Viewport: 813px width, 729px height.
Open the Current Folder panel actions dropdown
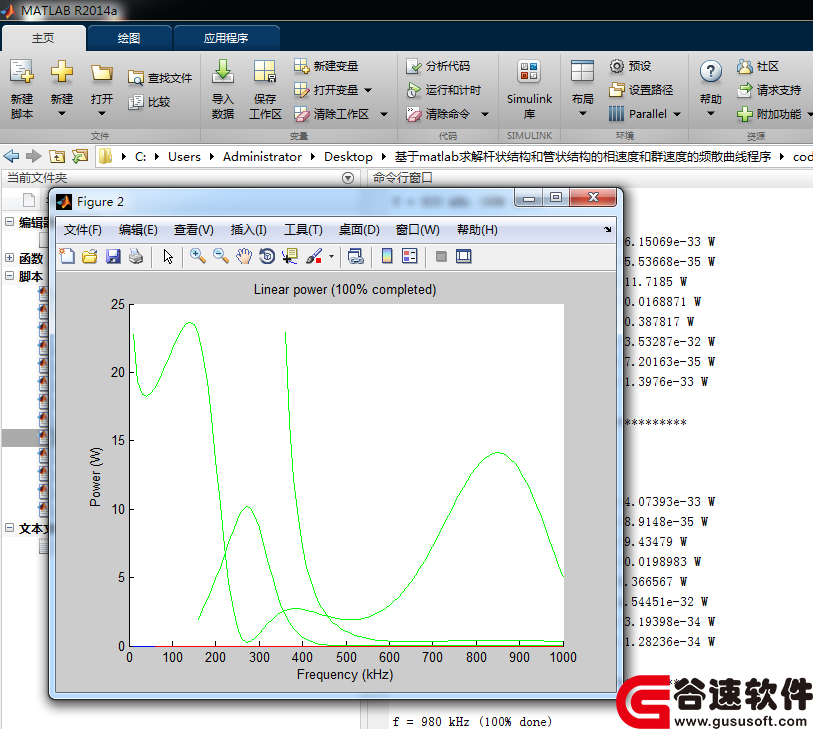(x=348, y=178)
